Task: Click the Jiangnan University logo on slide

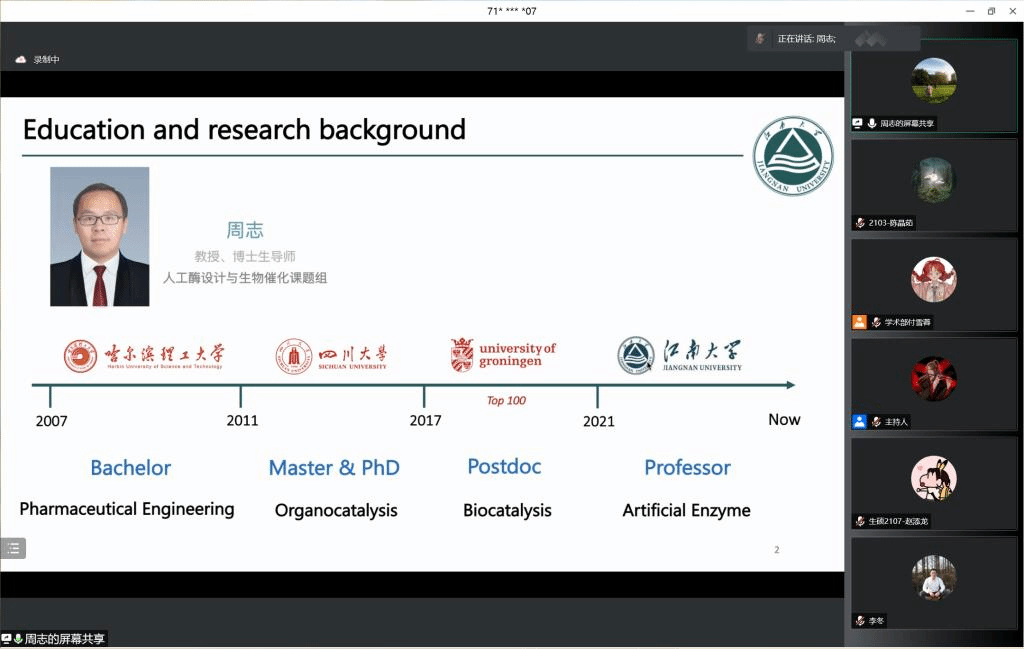Action: (x=793, y=156)
